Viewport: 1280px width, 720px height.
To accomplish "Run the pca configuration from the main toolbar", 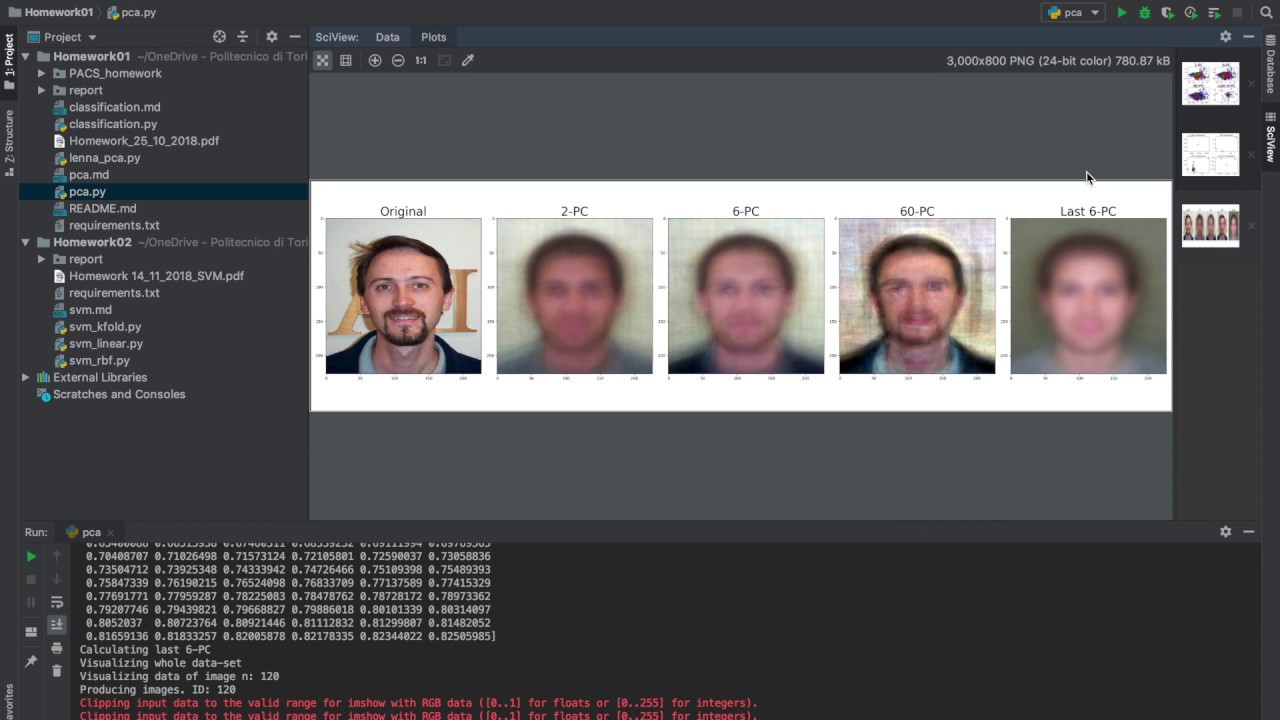I will [1122, 13].
